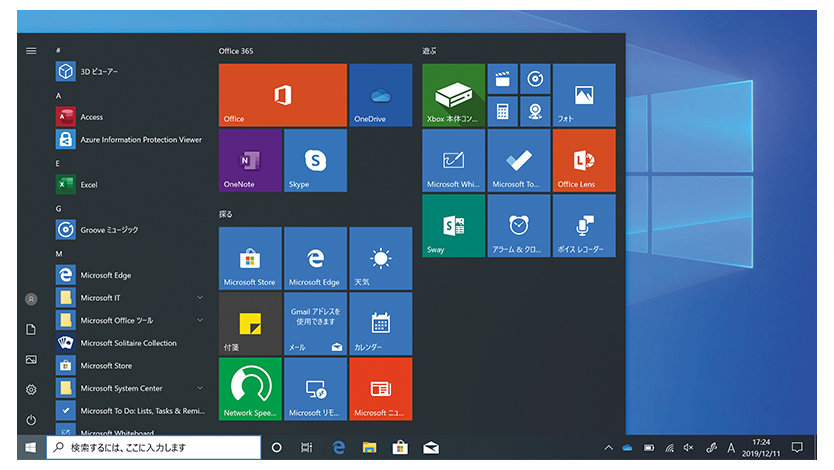Viewport: 834px width, 470px height.
Task: Open the OneDrive tile
Action: [x=380, y=95]
